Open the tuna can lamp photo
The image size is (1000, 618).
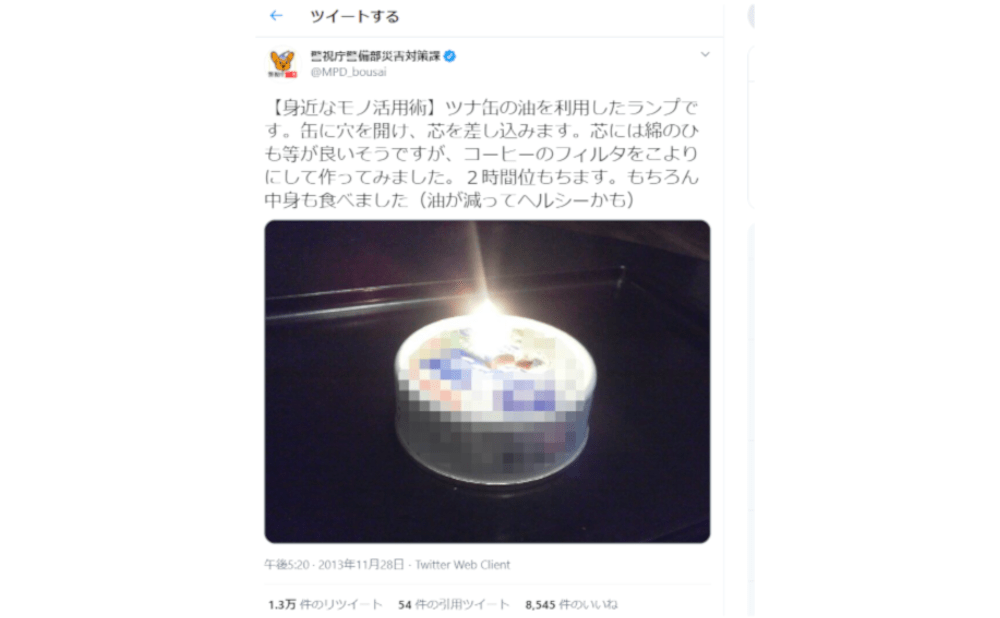[487, 381]
